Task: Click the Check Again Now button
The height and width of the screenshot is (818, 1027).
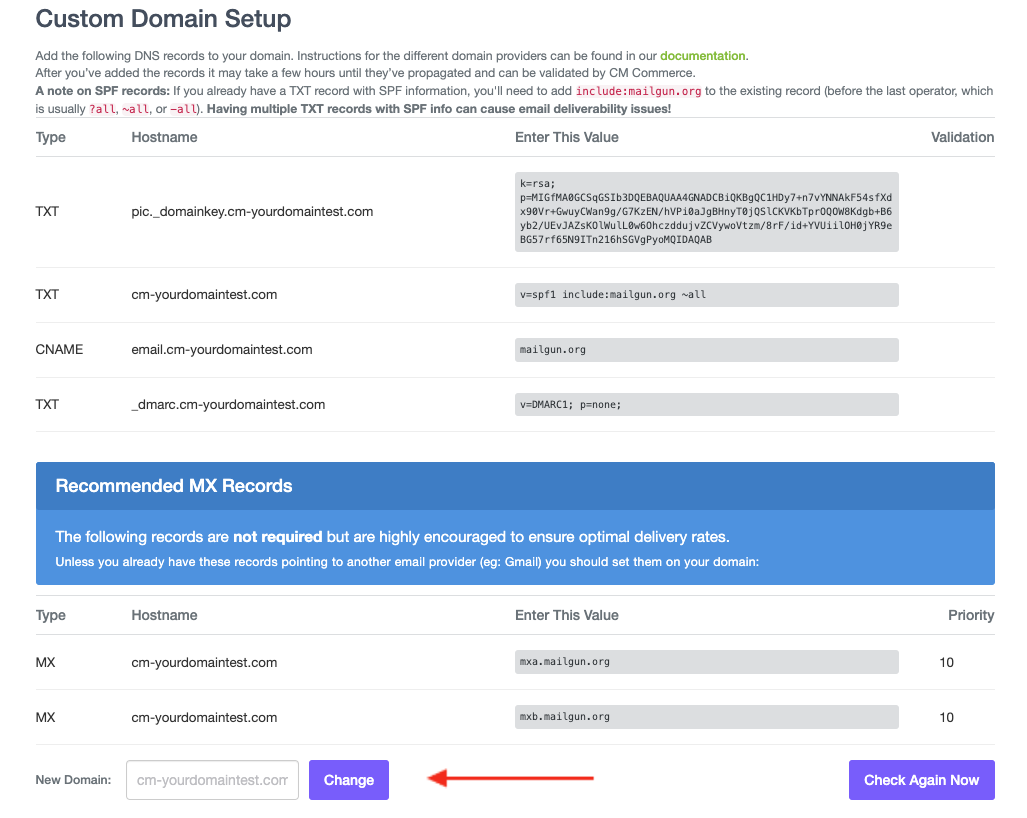Action: (x=920, y=779)
